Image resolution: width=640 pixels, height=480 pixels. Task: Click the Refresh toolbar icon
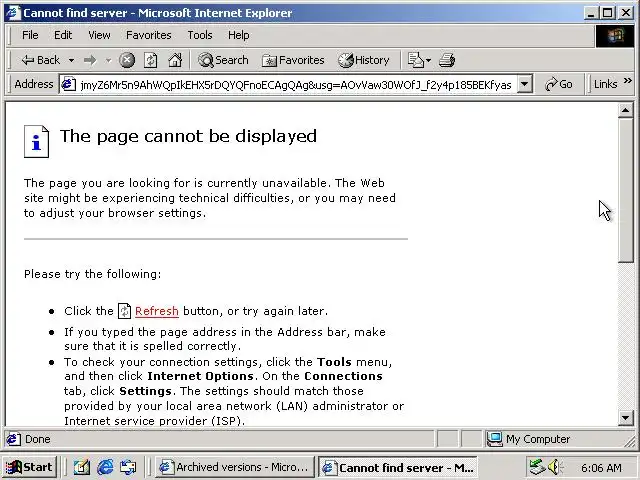tap(151, 60)
